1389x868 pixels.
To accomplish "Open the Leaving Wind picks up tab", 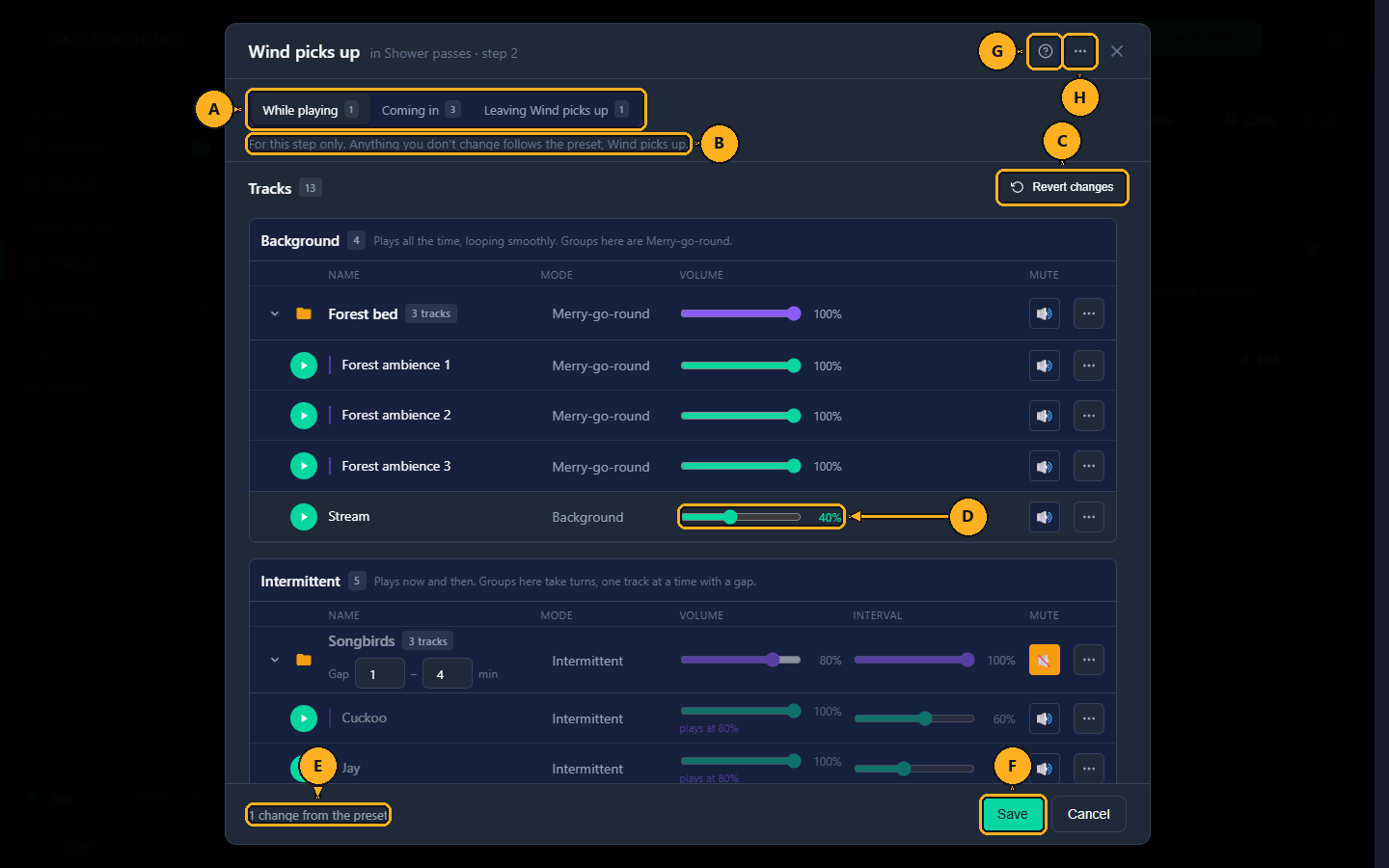I will (556, 110).
